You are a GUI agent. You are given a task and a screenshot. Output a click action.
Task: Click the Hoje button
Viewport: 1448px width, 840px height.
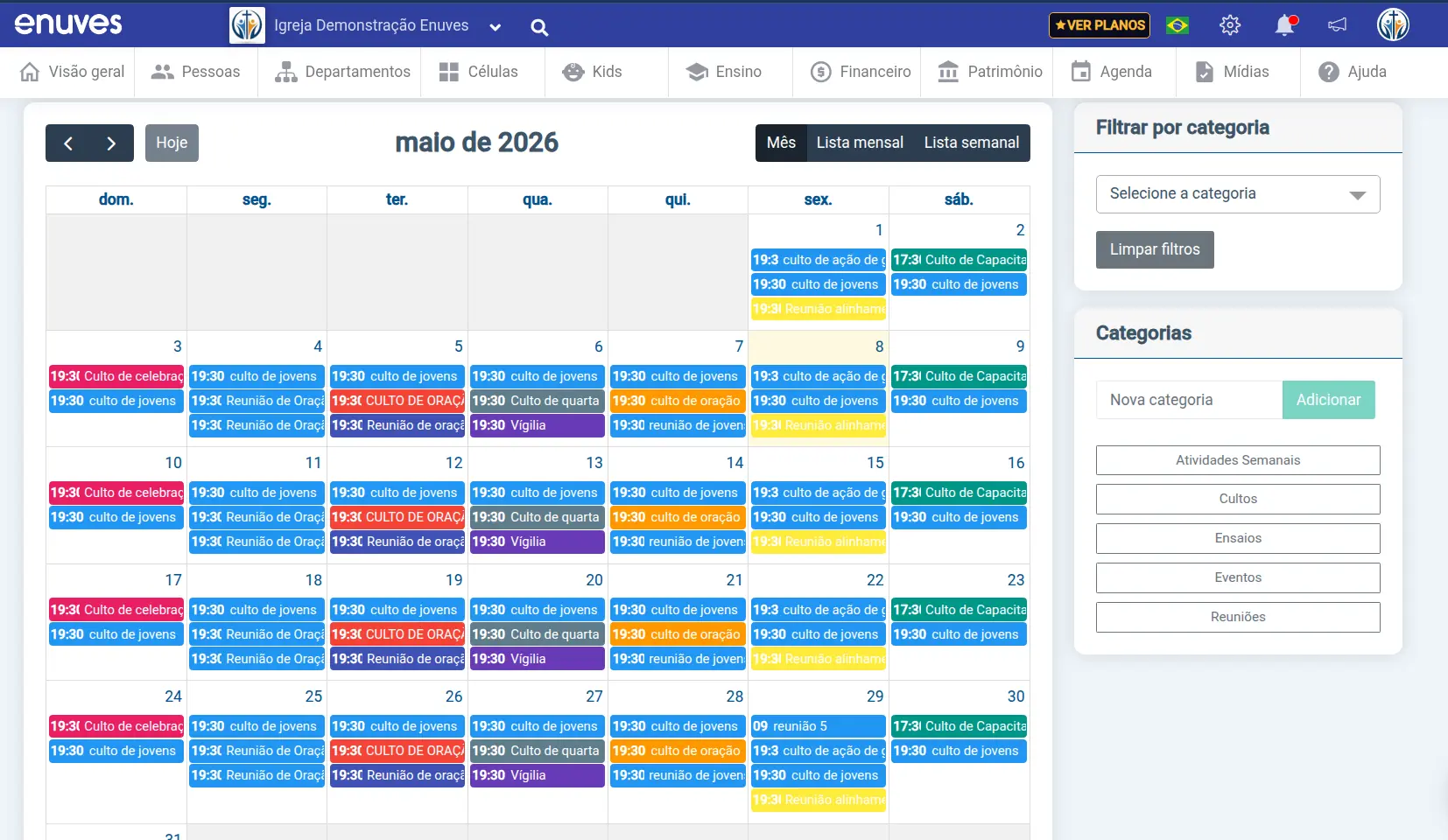click(172, 143)
